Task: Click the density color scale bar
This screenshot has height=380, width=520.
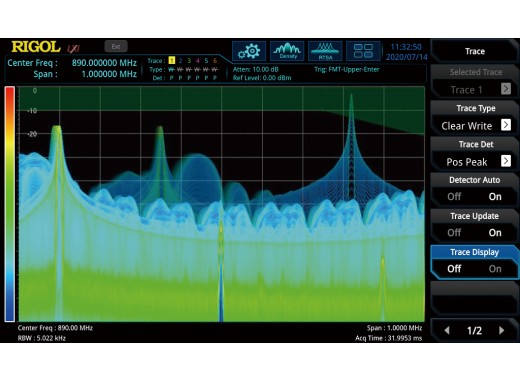Action: (10, 204)
